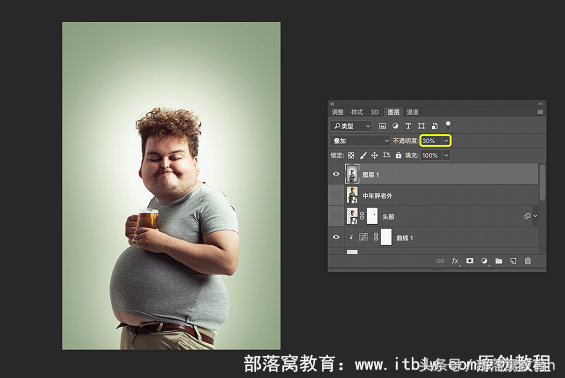Click the 曲线 1 layer name

point(405,238)
